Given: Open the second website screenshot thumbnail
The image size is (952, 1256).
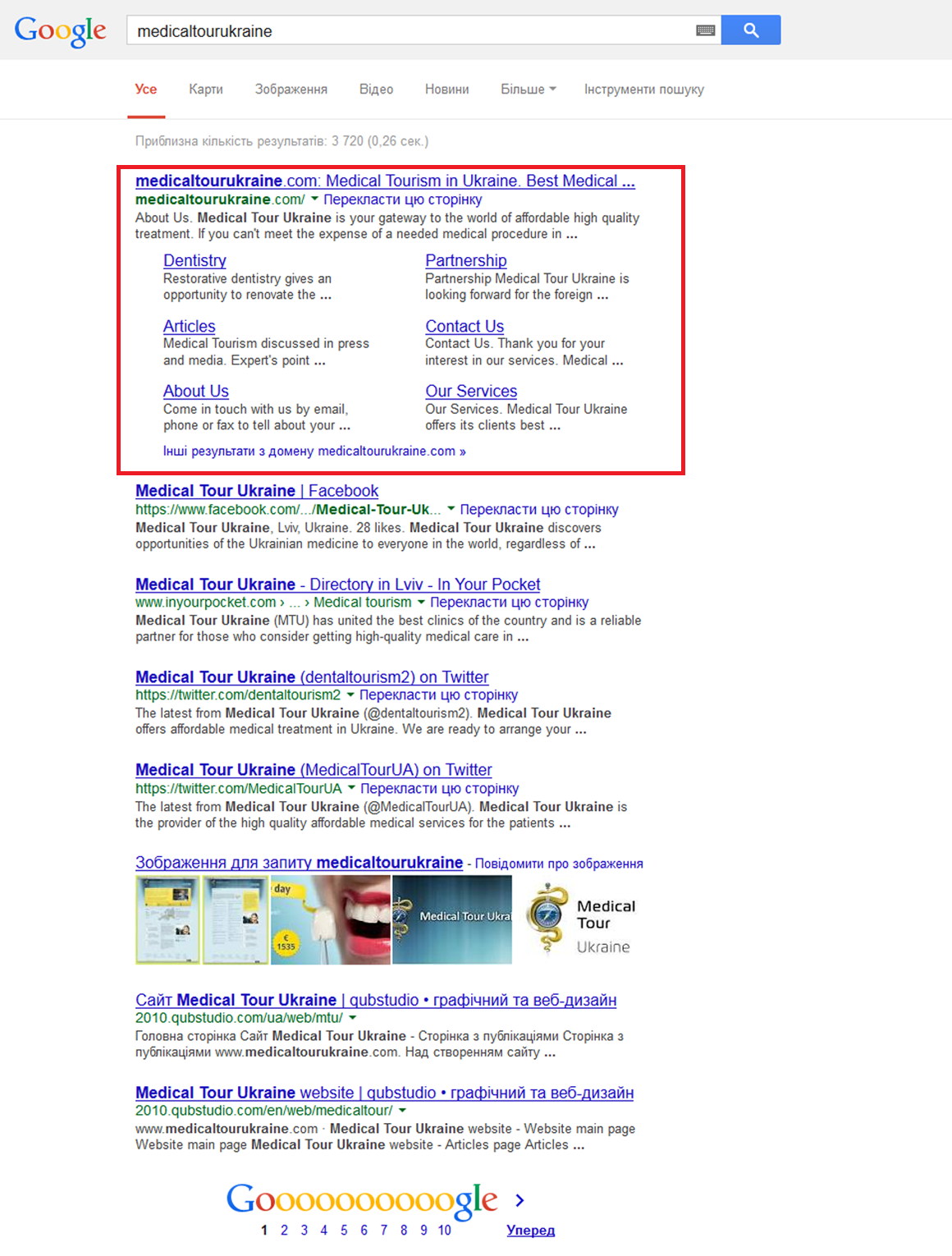Looking at the screenshot, I should coord(235,919).
